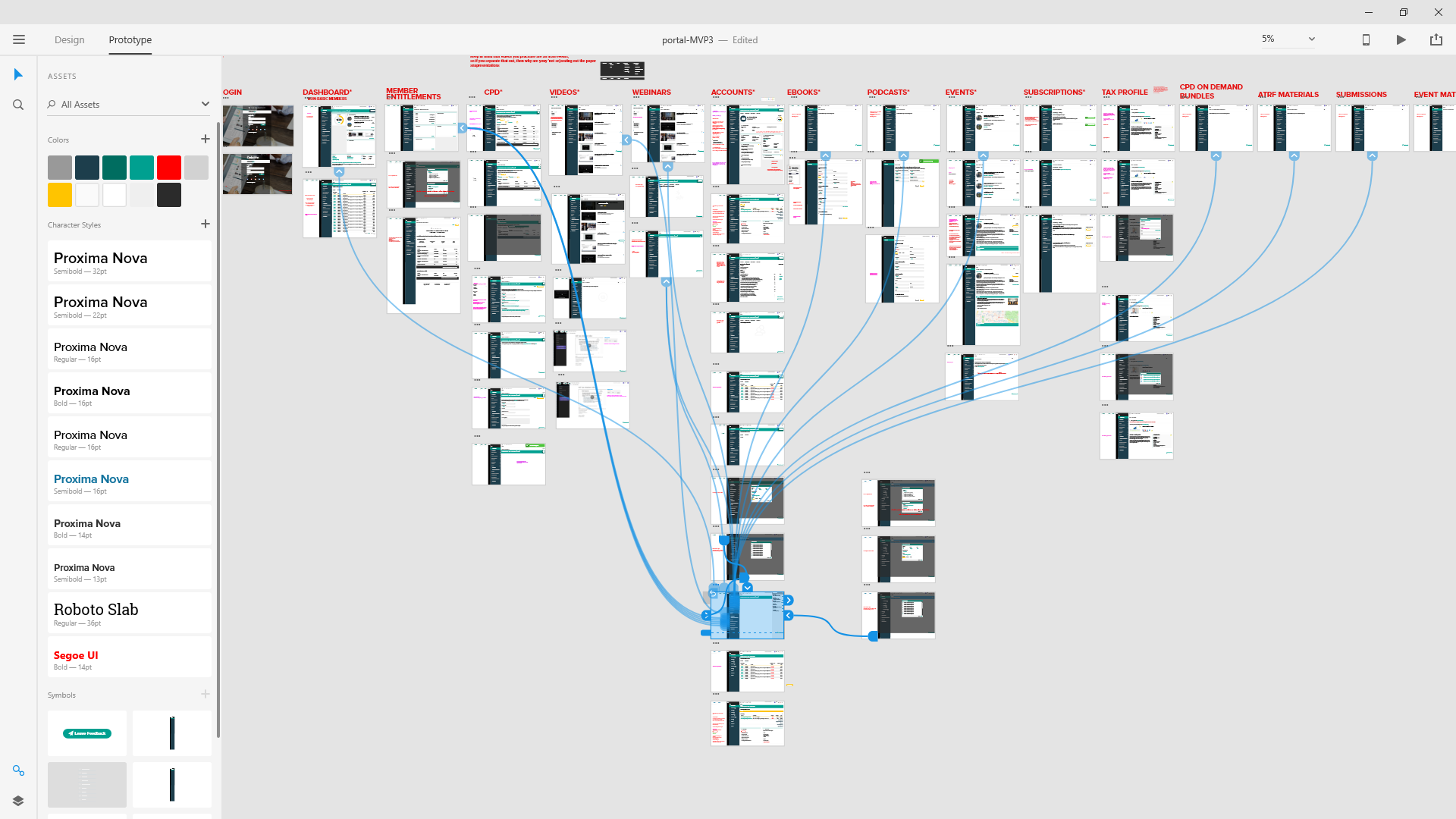Select the pointer tool in left sidebar
Viewport: 1456px width, 819px height.
point(18,74)
